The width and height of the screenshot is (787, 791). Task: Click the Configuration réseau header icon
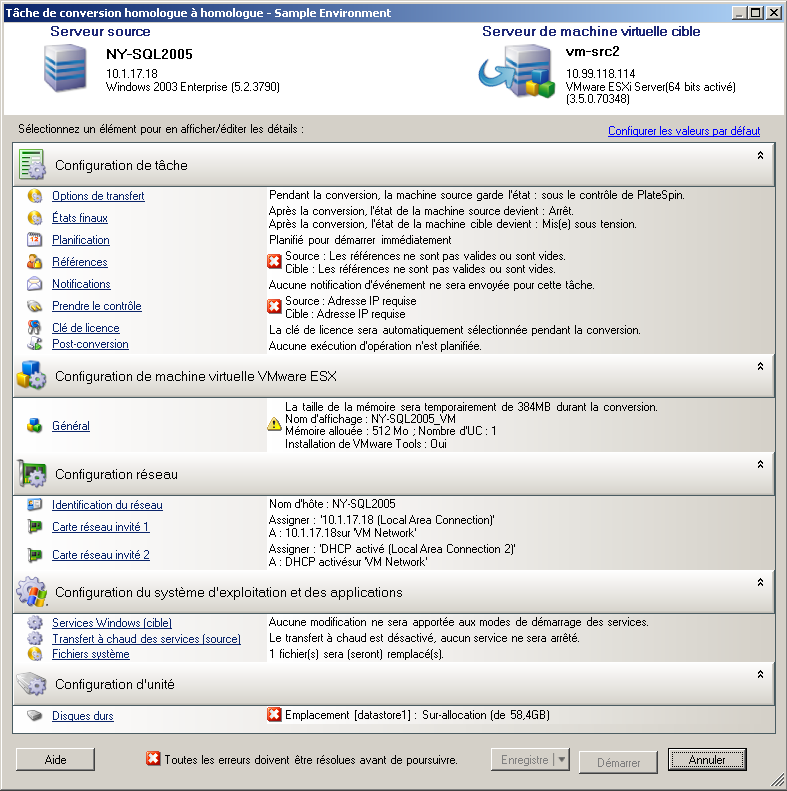pos(32,474)
